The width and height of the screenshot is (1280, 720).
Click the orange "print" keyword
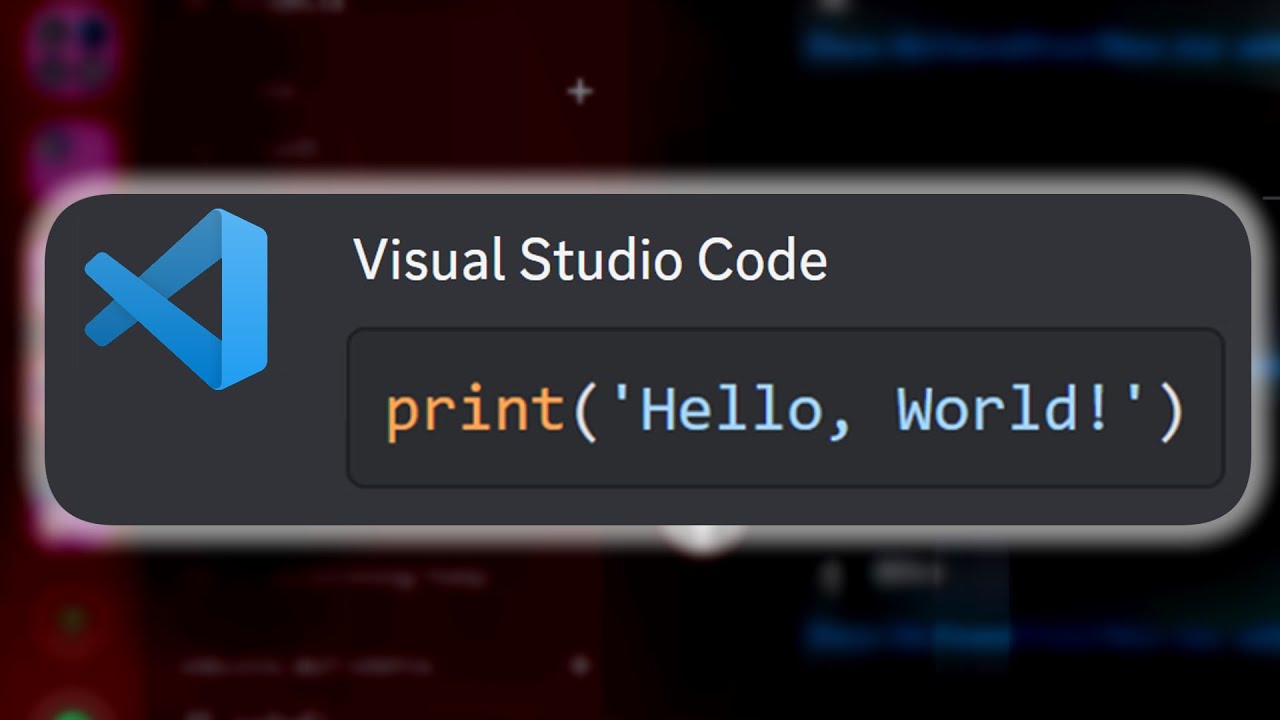pos(475,411)
